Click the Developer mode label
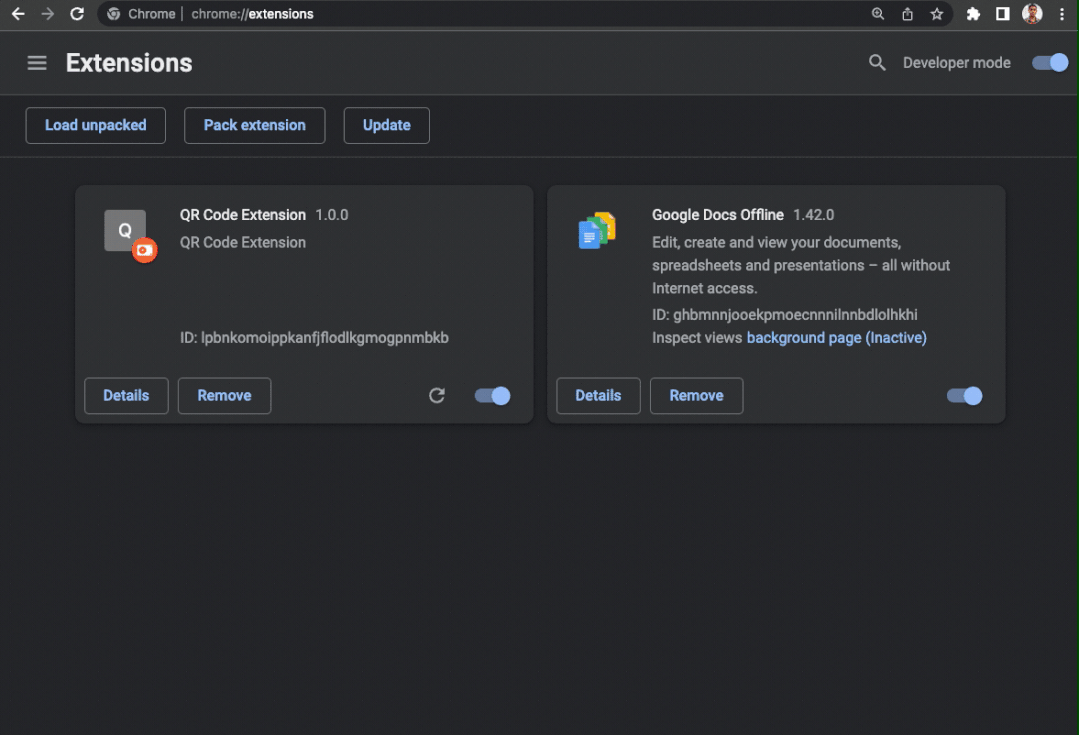1079x735 pixels. 957,63
